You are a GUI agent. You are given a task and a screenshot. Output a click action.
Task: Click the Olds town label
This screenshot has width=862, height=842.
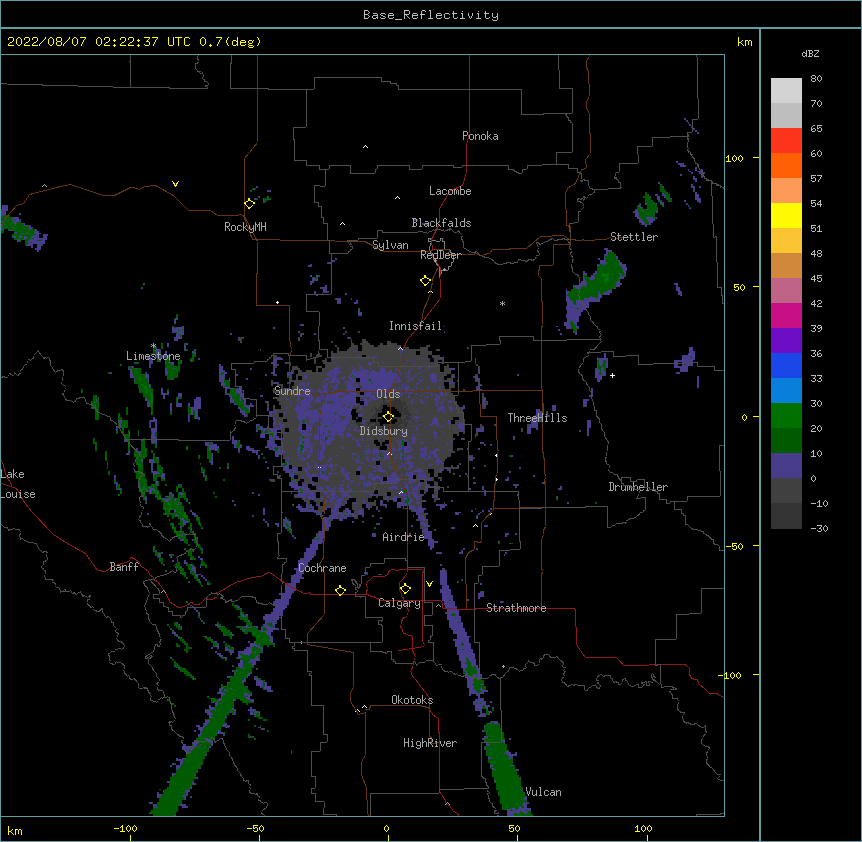click(388, 394)
